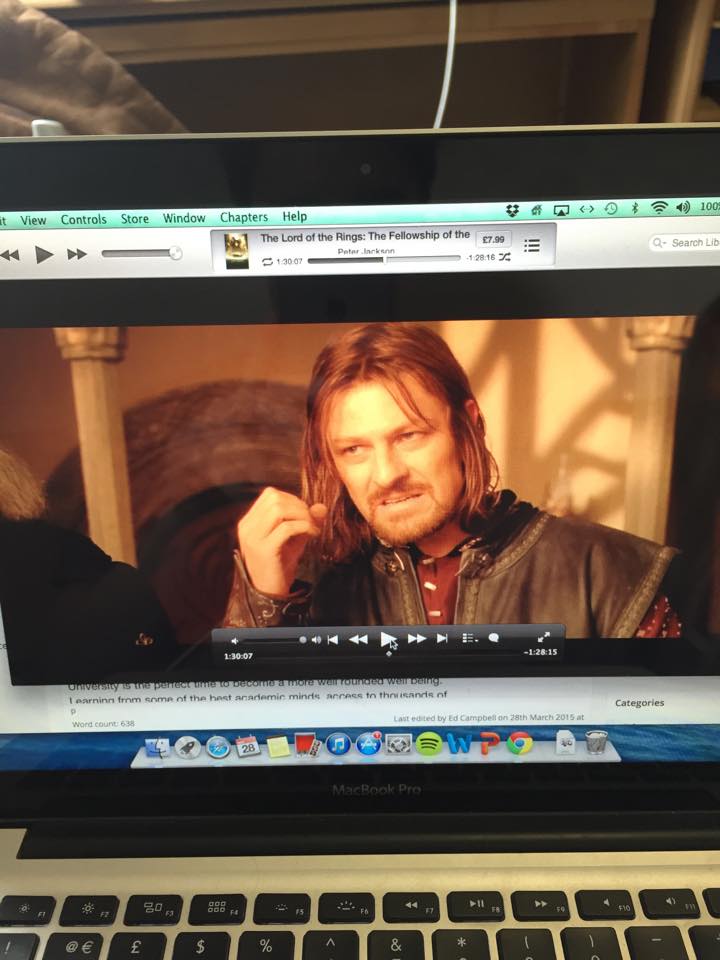Toggle the repeat icon in iTunes display

[267, 261]
